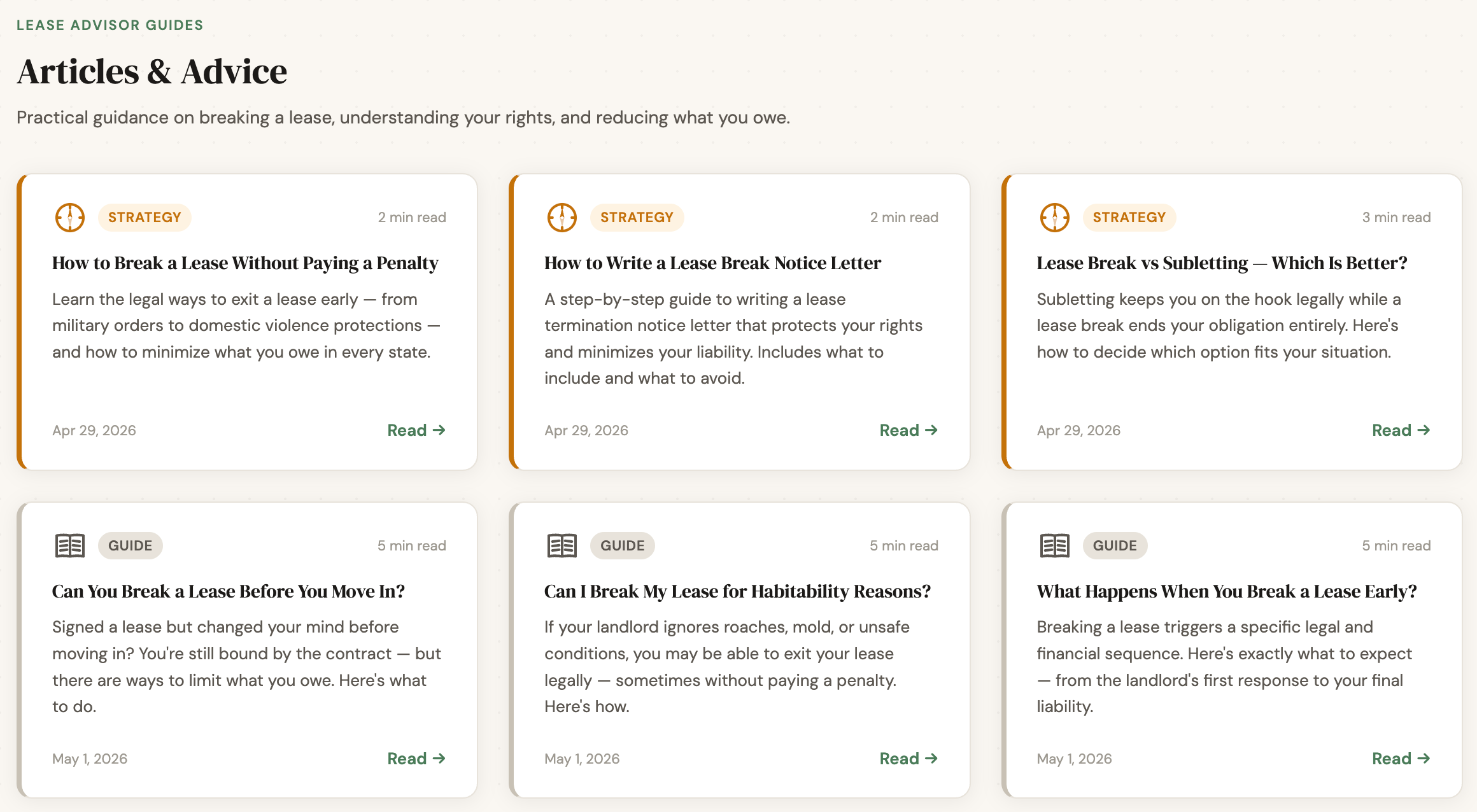
Task: Click May 1, 2026 date on Break a Lease Before You Move In card
Action: [90, 759]
